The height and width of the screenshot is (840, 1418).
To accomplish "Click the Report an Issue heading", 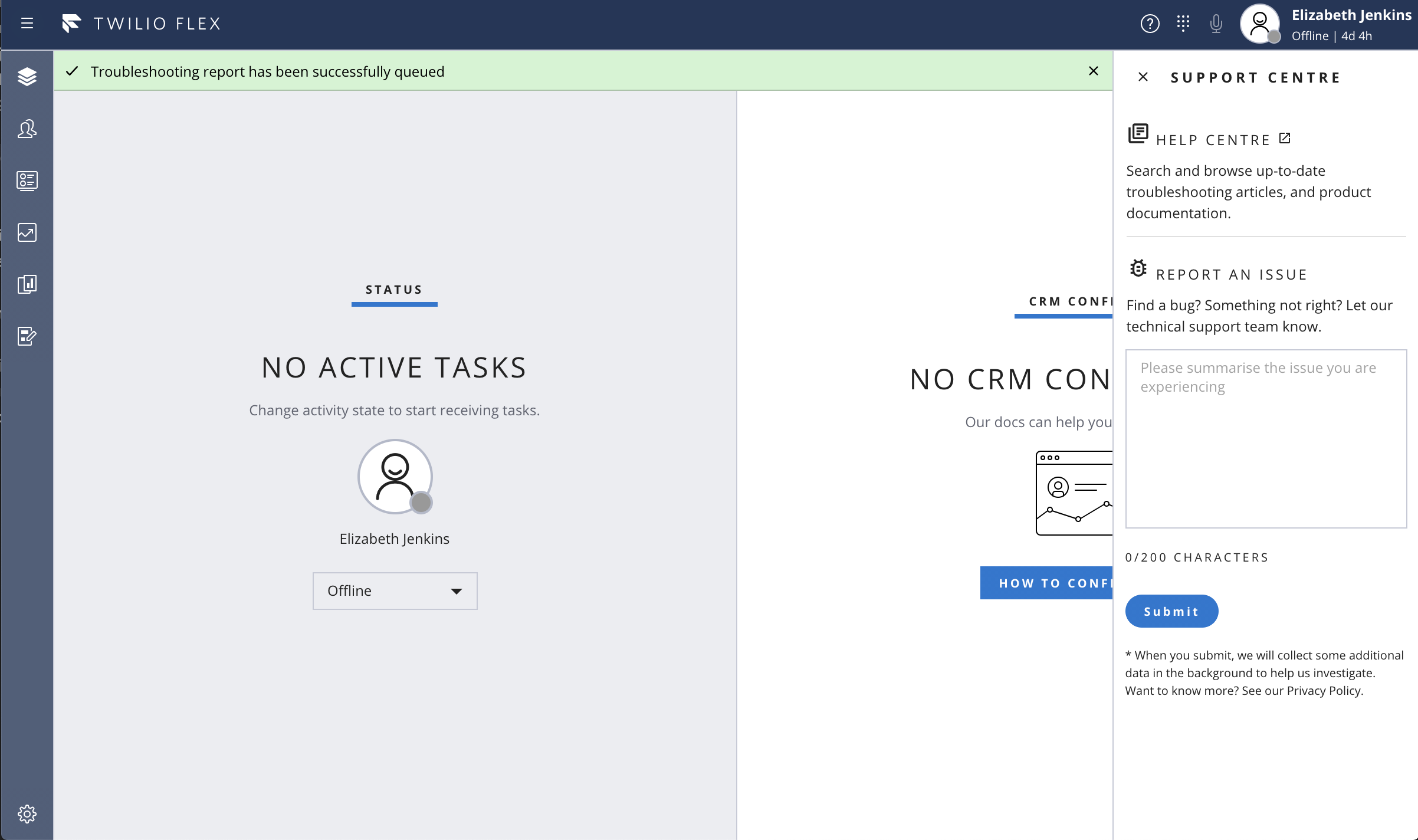I will (1231, 274).
